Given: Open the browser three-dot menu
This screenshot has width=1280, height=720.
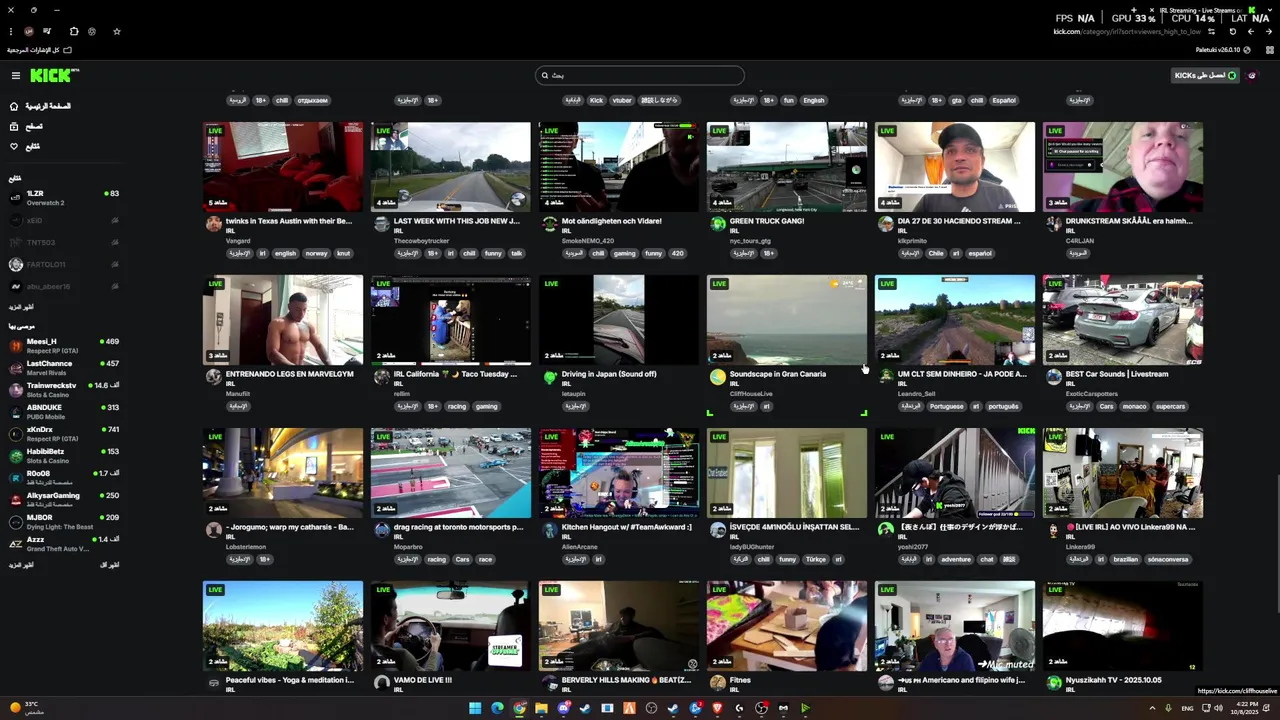Looking at the screenshot, I should coord(11,31).
